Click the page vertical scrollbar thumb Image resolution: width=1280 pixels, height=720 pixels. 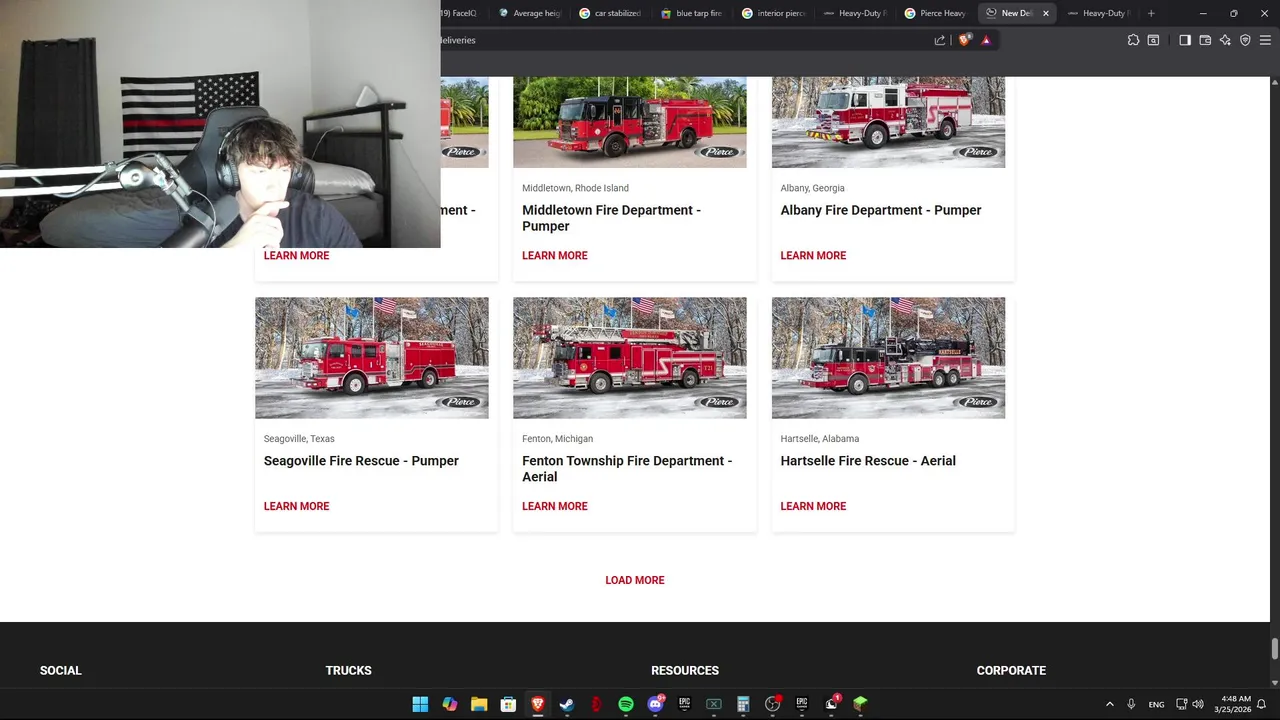pos(1274,648)
